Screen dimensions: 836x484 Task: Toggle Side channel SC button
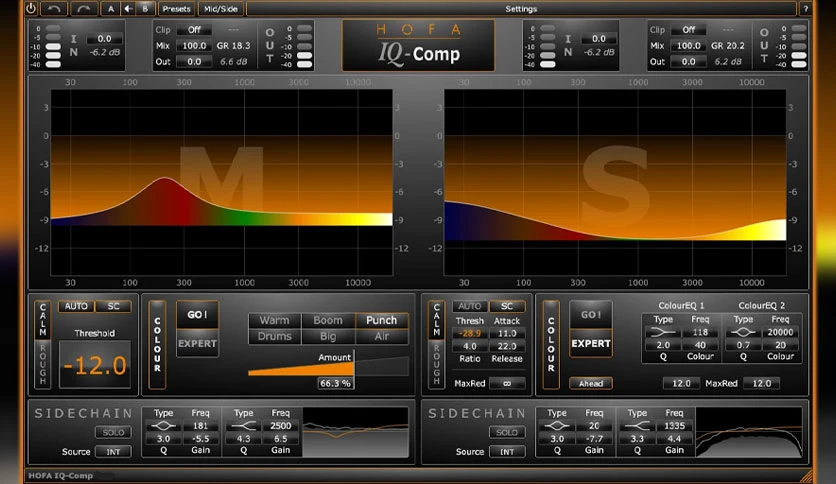[507, 306]
